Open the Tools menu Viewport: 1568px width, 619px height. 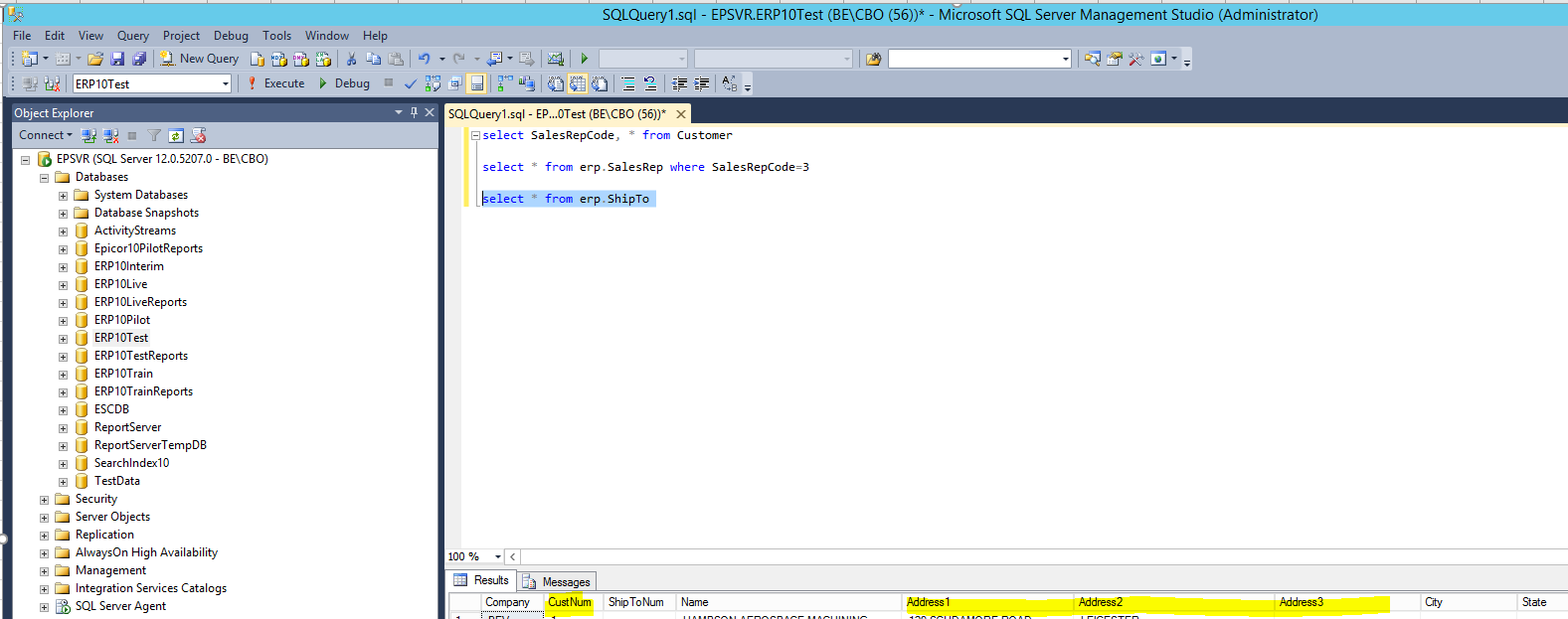[x=277, y=36]
